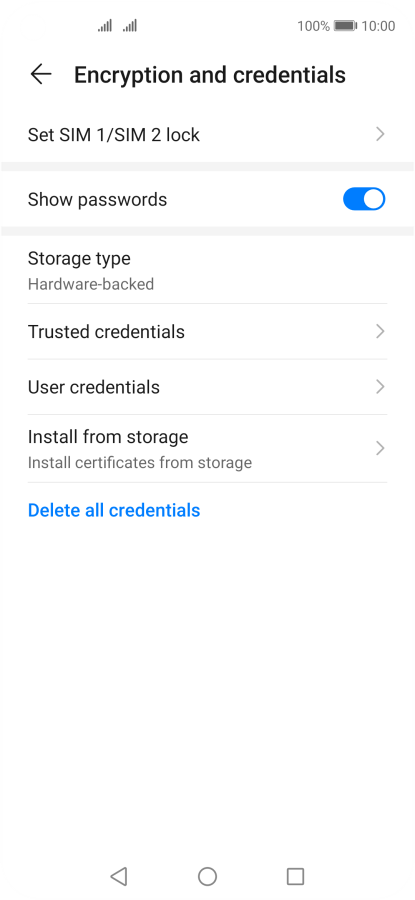Tap Delete all credentials link
The height and width of the screenshot is (900, 415).
(x=114, y=510)
